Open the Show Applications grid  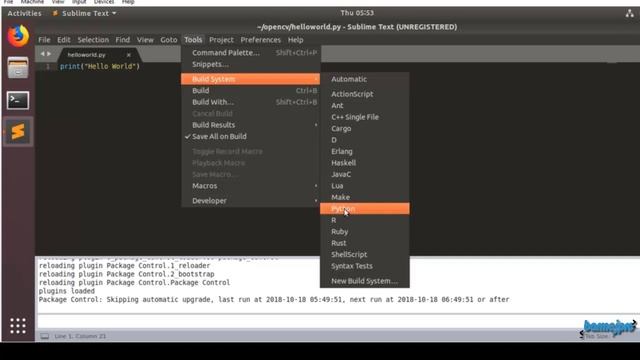click(x=18, y=326)
